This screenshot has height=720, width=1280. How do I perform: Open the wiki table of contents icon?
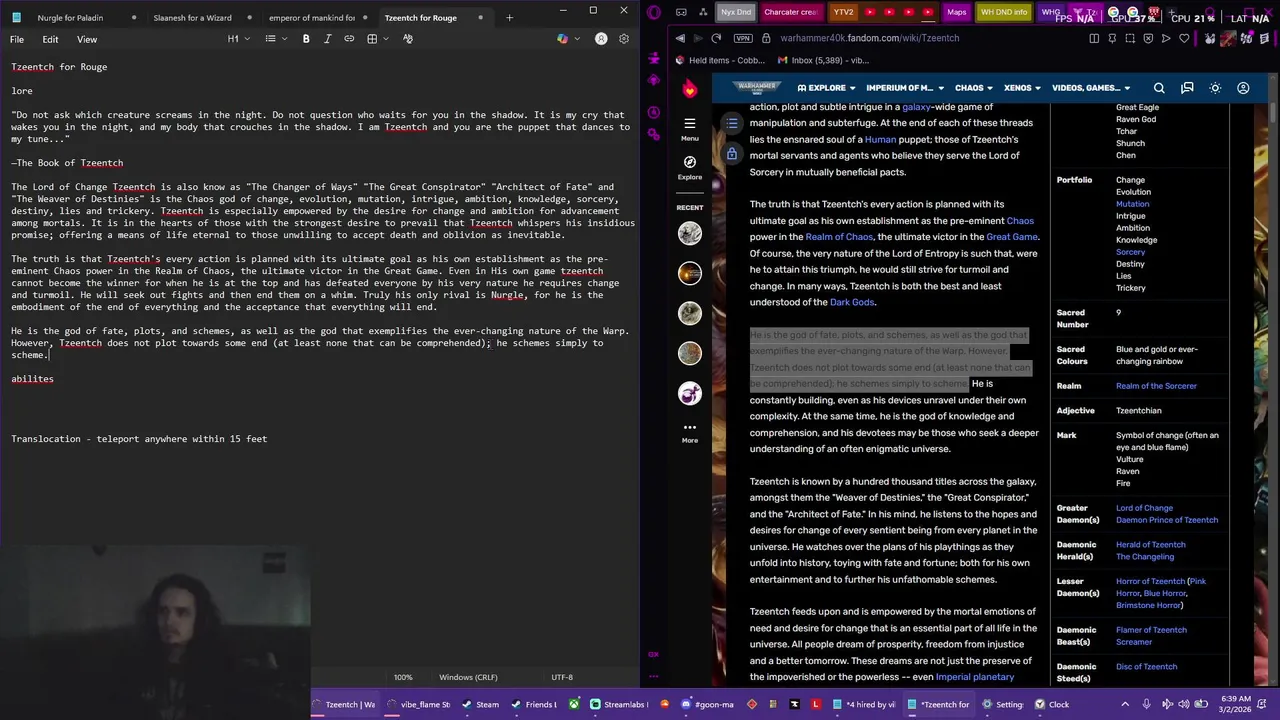732,123
